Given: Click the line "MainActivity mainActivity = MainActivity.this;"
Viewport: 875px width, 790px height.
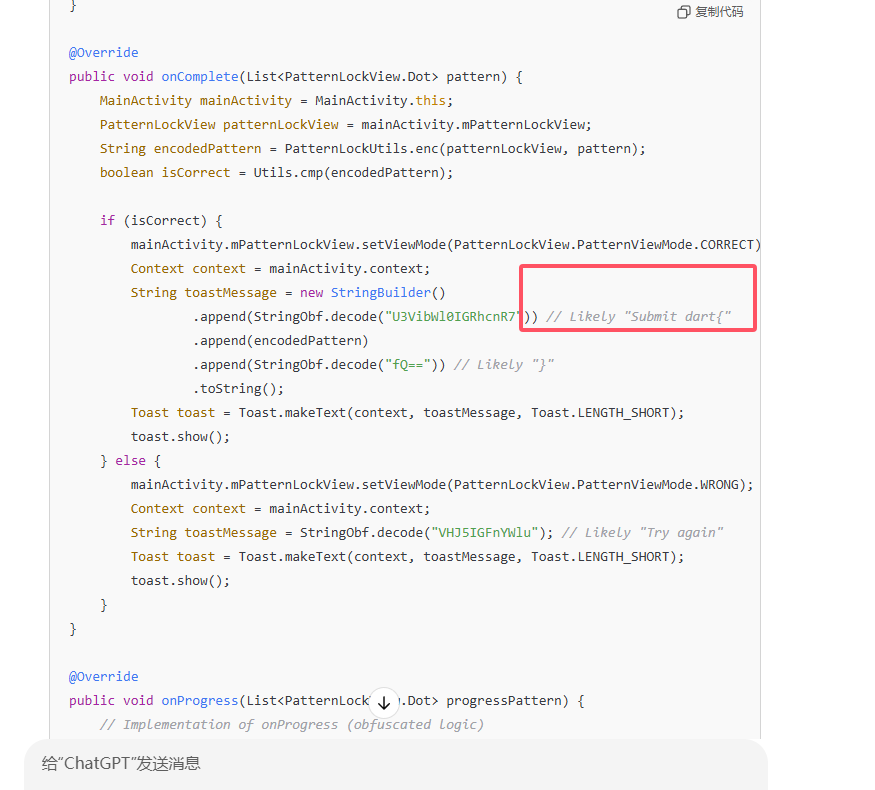Looking at the screenshot, I should click(x=276, y=100).
